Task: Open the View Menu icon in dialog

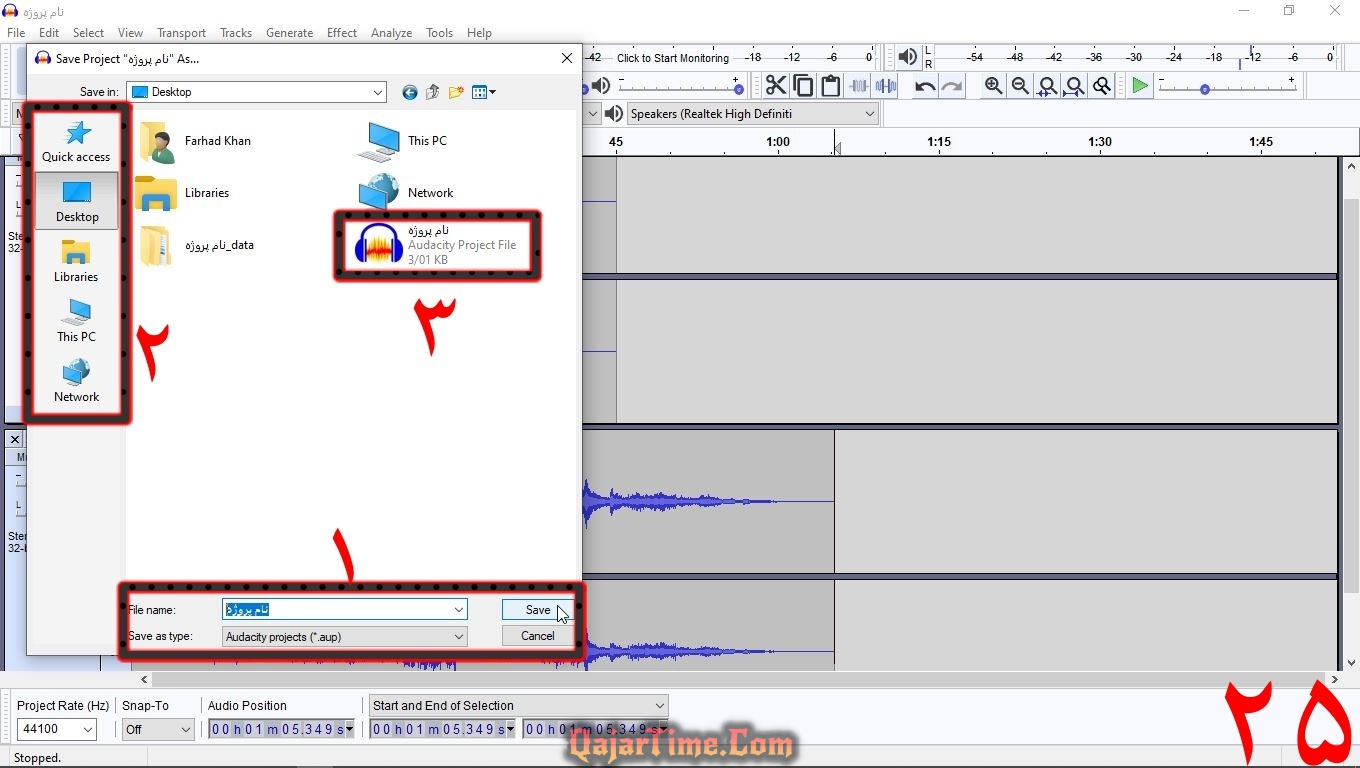Action: (483, 92)
